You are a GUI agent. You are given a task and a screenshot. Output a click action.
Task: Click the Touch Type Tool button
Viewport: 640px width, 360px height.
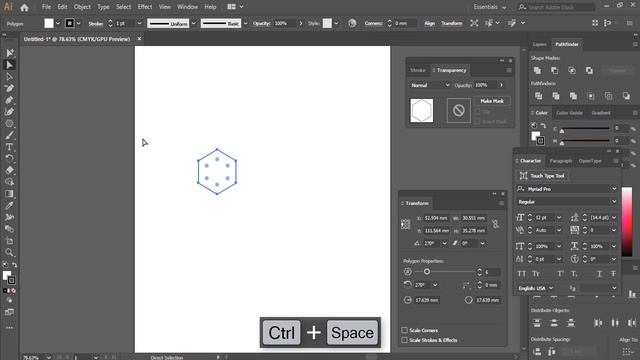542,176
